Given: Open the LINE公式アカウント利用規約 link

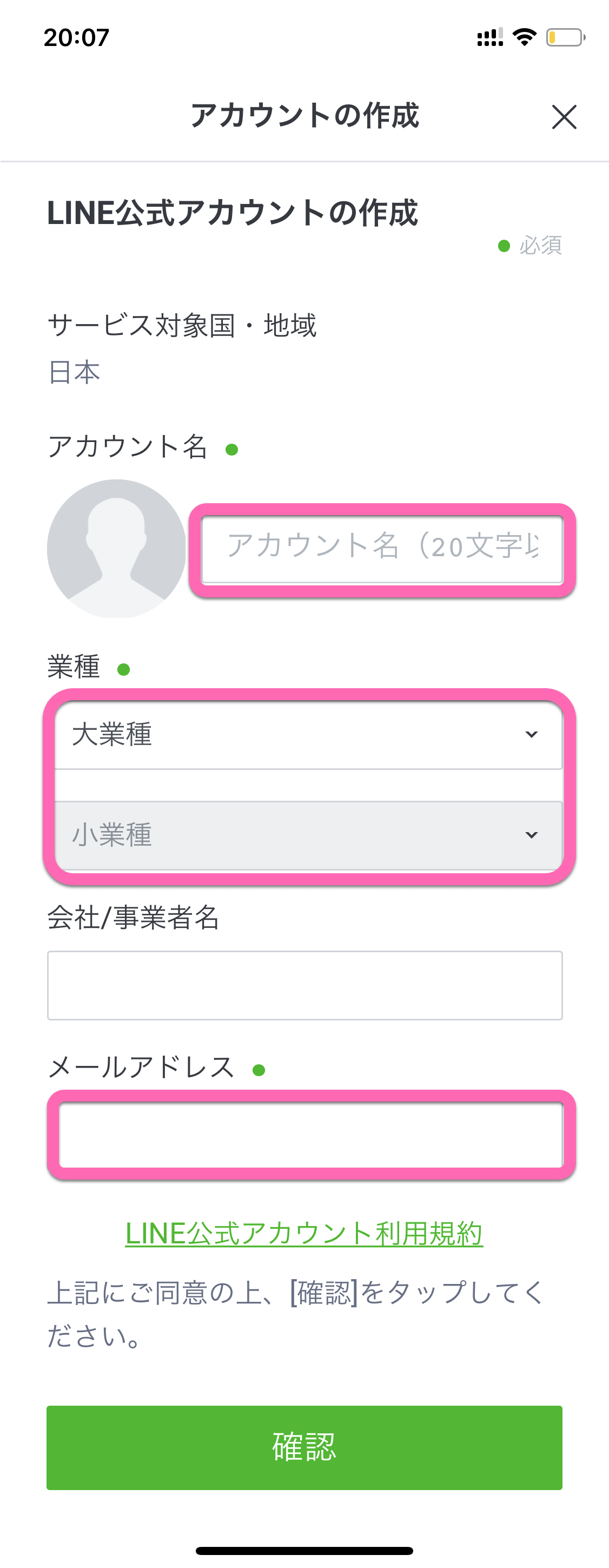Looking at the screenshot, I should click(304, 1234).
